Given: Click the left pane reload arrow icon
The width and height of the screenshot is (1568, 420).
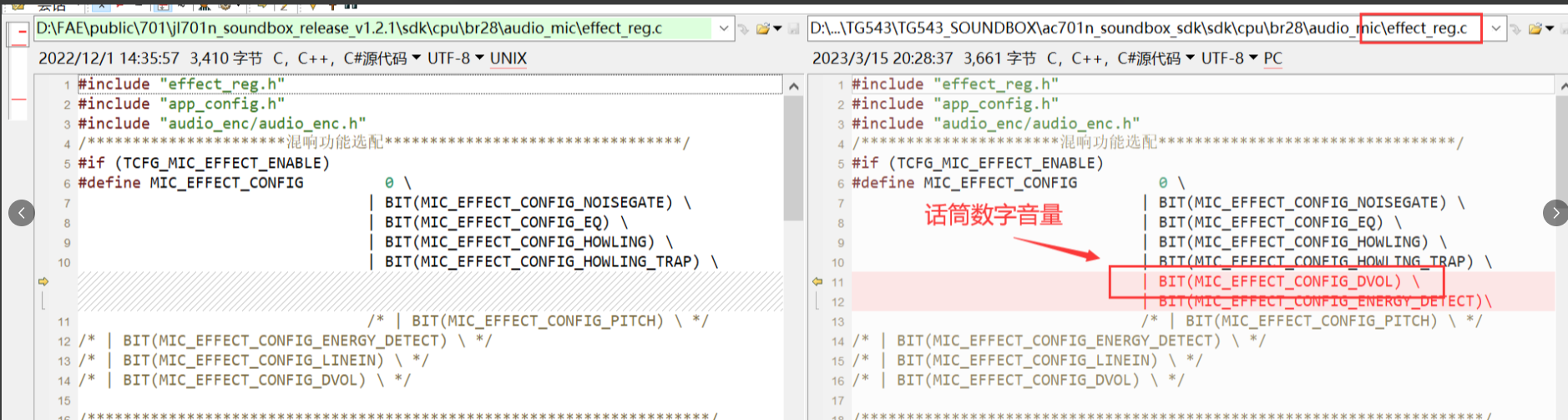Looking at the screenshot, I should pos(744,28).
